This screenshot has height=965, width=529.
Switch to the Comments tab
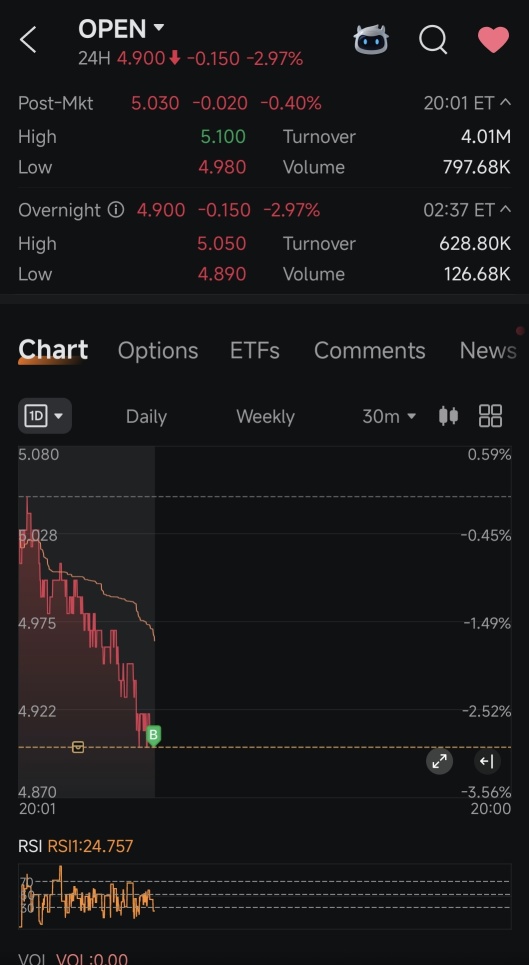point(370,350)
